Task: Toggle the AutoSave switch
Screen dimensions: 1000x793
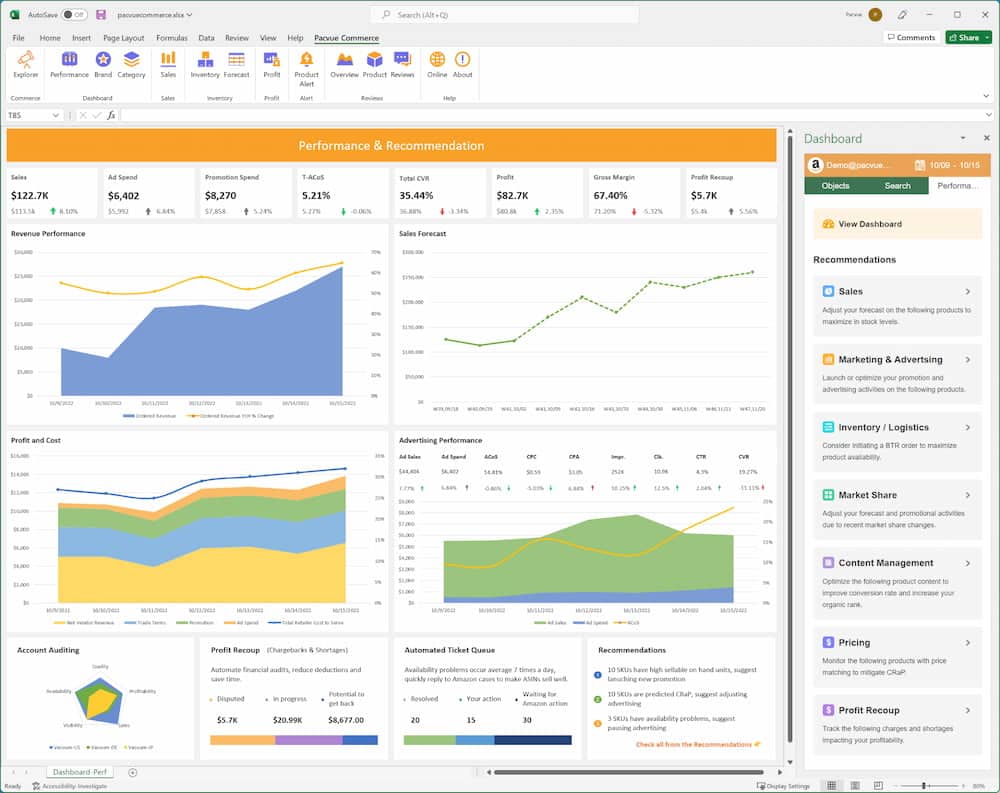Action: tap(73, 15)
